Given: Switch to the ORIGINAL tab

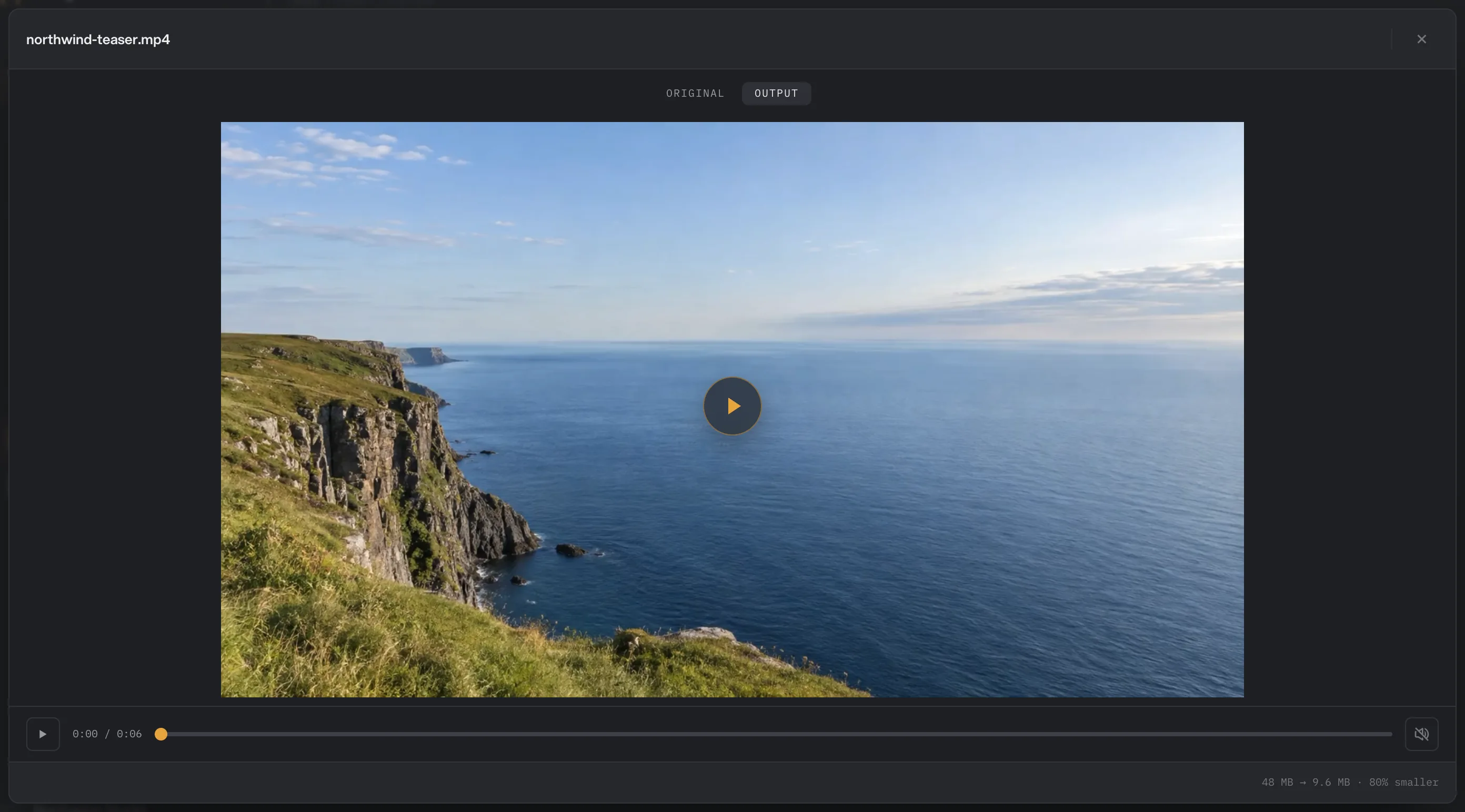Looking at the screenshot, I should [695, 93].
